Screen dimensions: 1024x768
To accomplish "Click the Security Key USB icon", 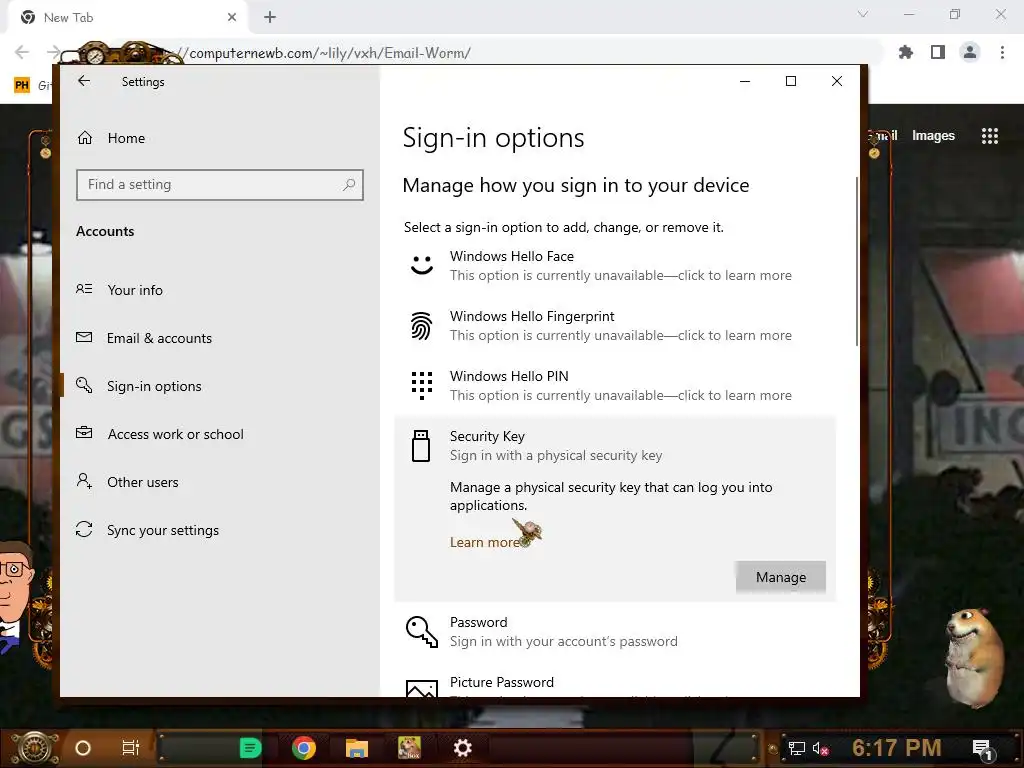I will coord(421,446).
